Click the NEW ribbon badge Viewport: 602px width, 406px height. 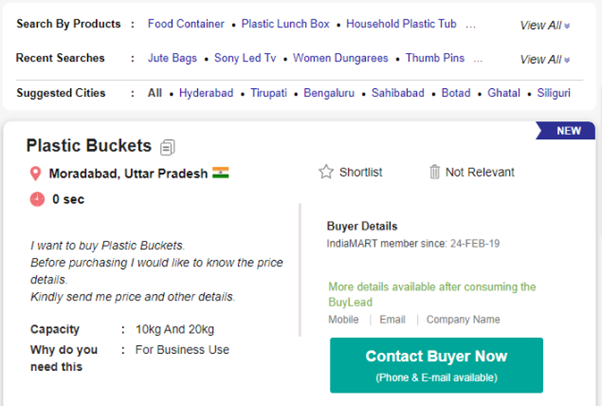click(567, 131)
